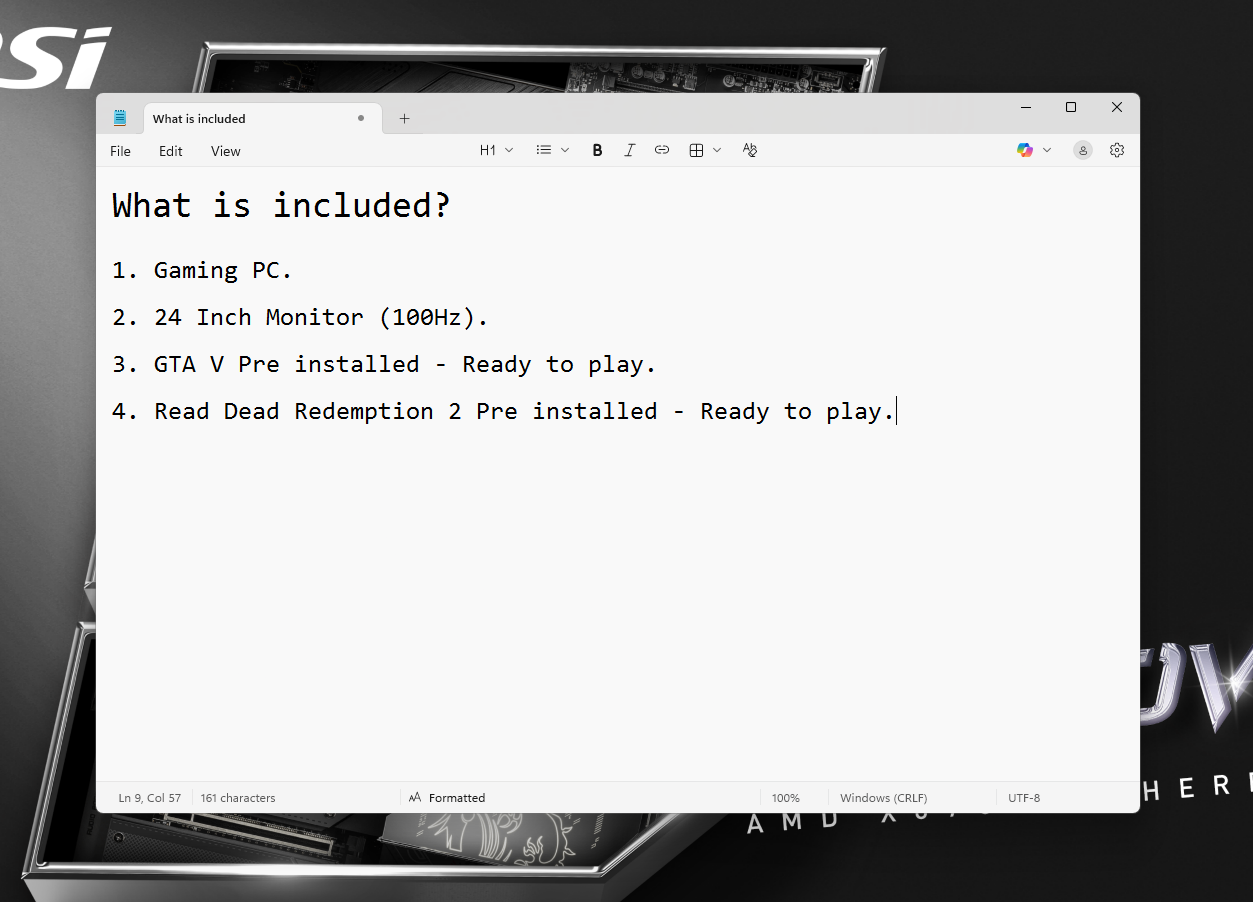
Task: Click the unsaved dot on the tab
Action: coord(361,118)
